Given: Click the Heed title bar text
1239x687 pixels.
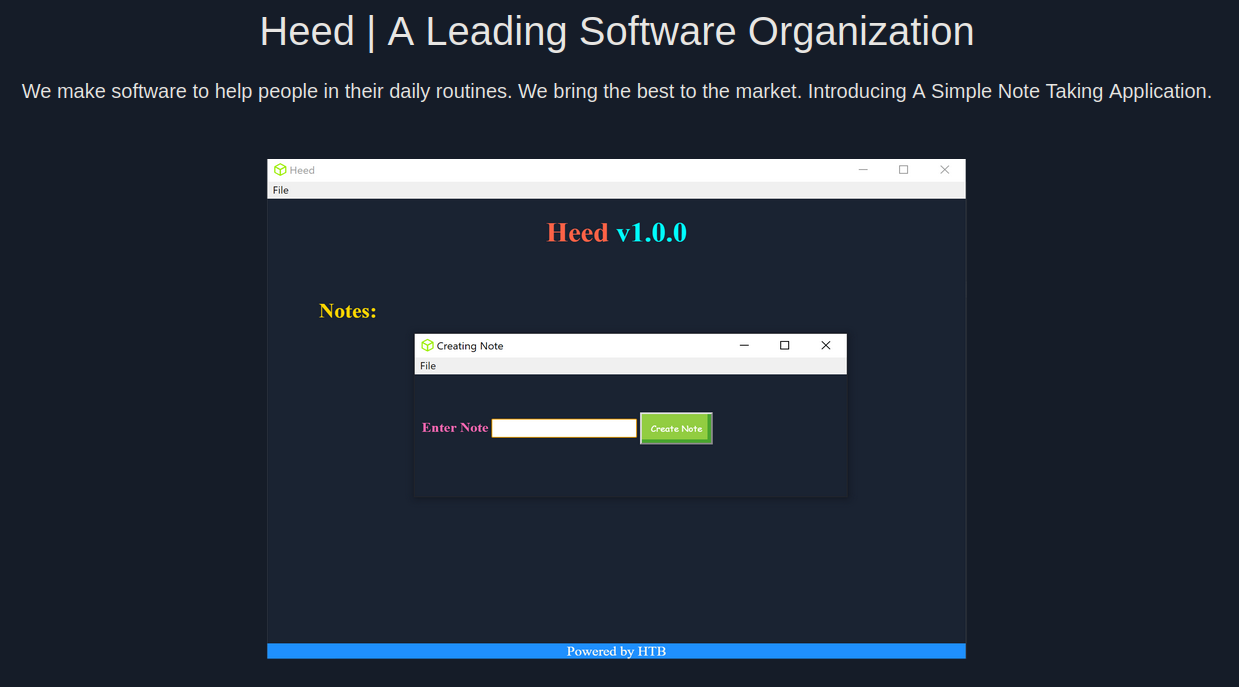Looking at the screenshot, I should pos(302,170).
